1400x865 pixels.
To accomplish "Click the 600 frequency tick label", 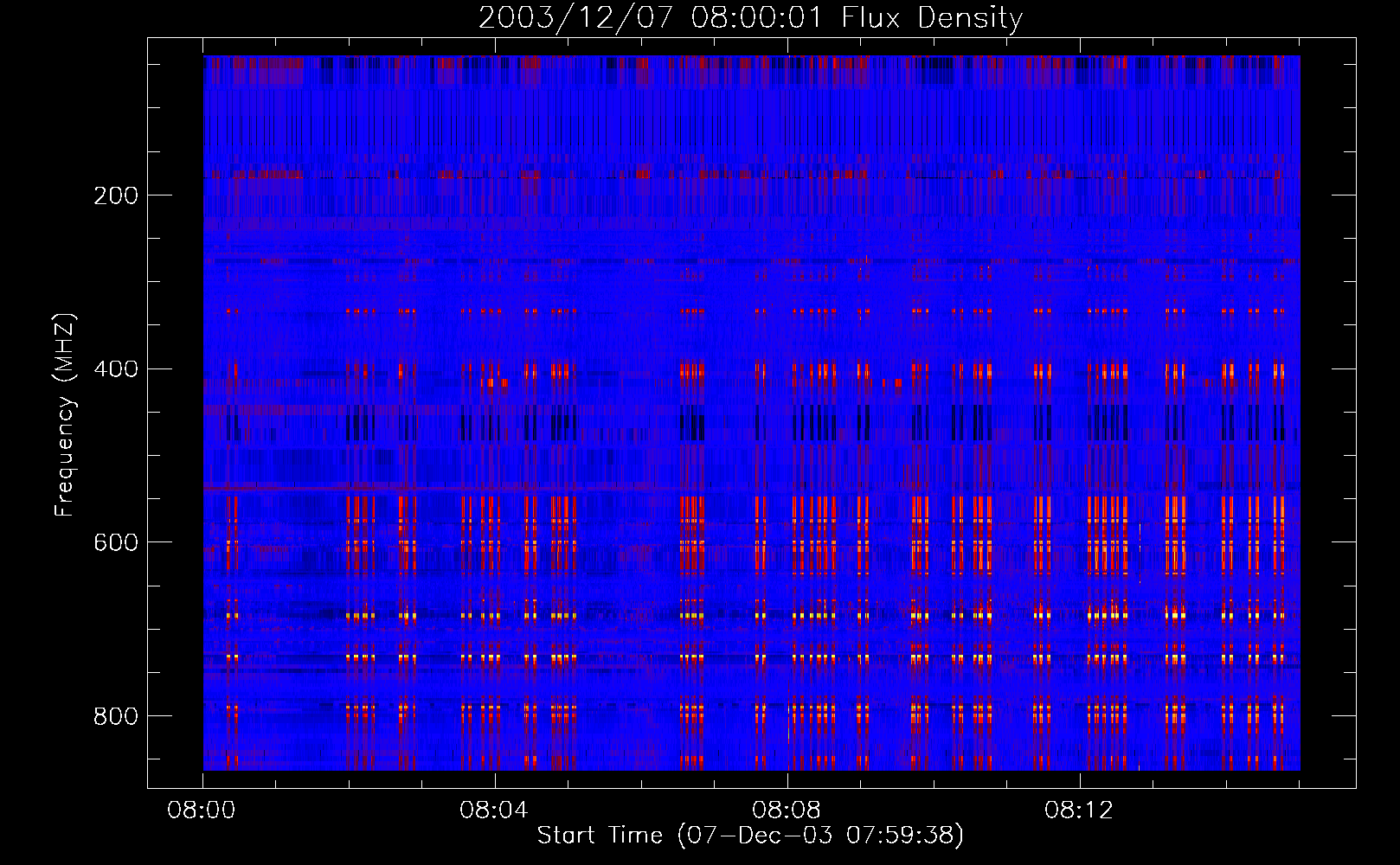I will click(116, 542).
